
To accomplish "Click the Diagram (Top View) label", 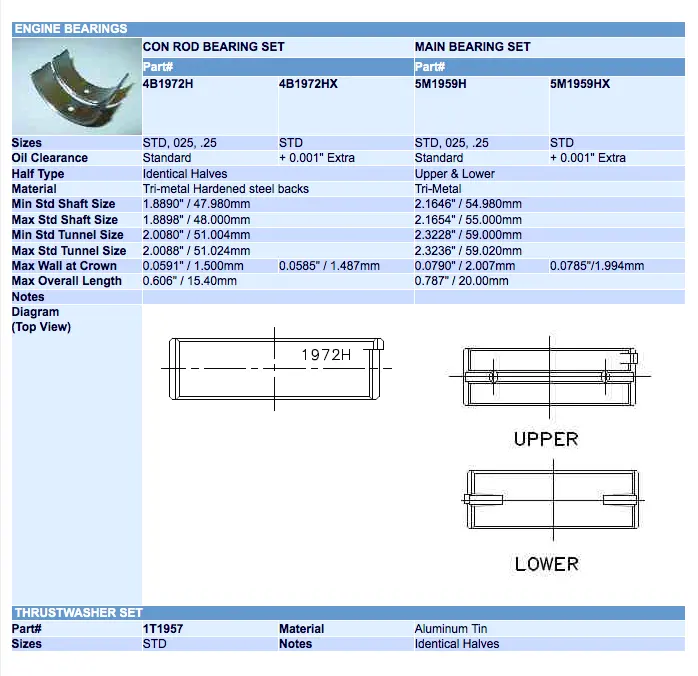I will [x=41, y=320].
